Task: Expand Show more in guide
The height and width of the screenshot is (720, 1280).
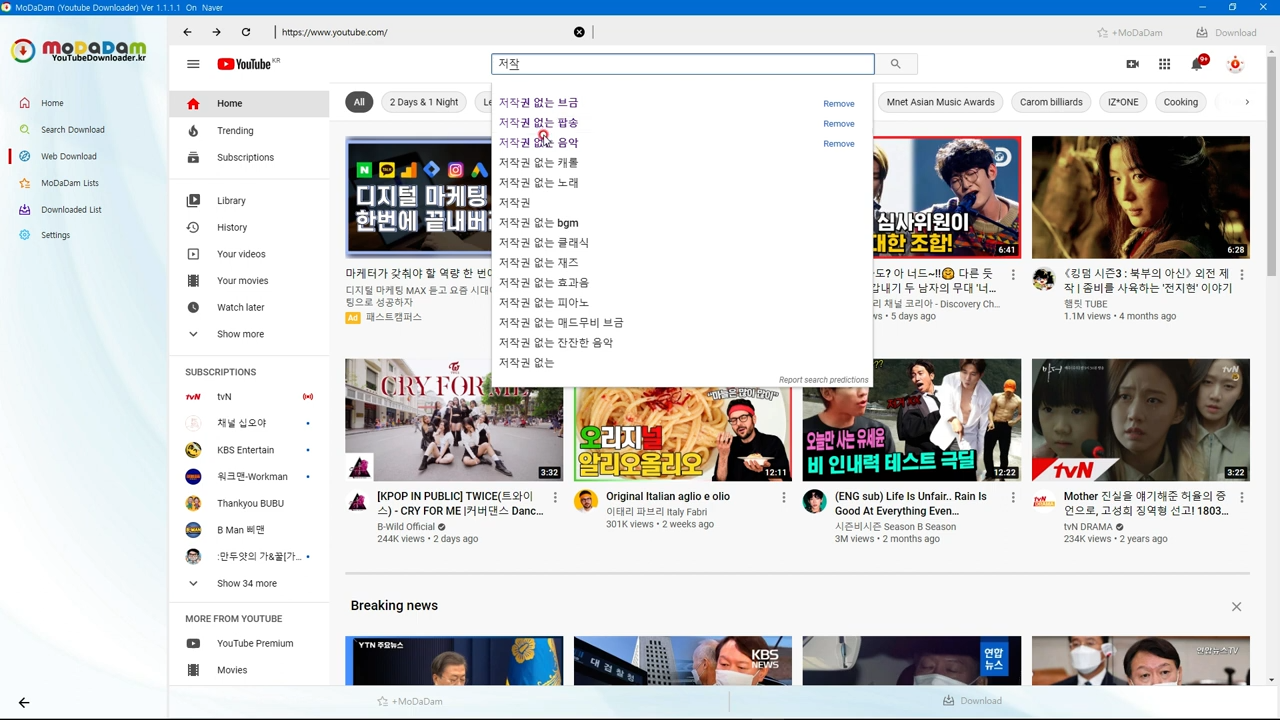Action: pos(249,334)
